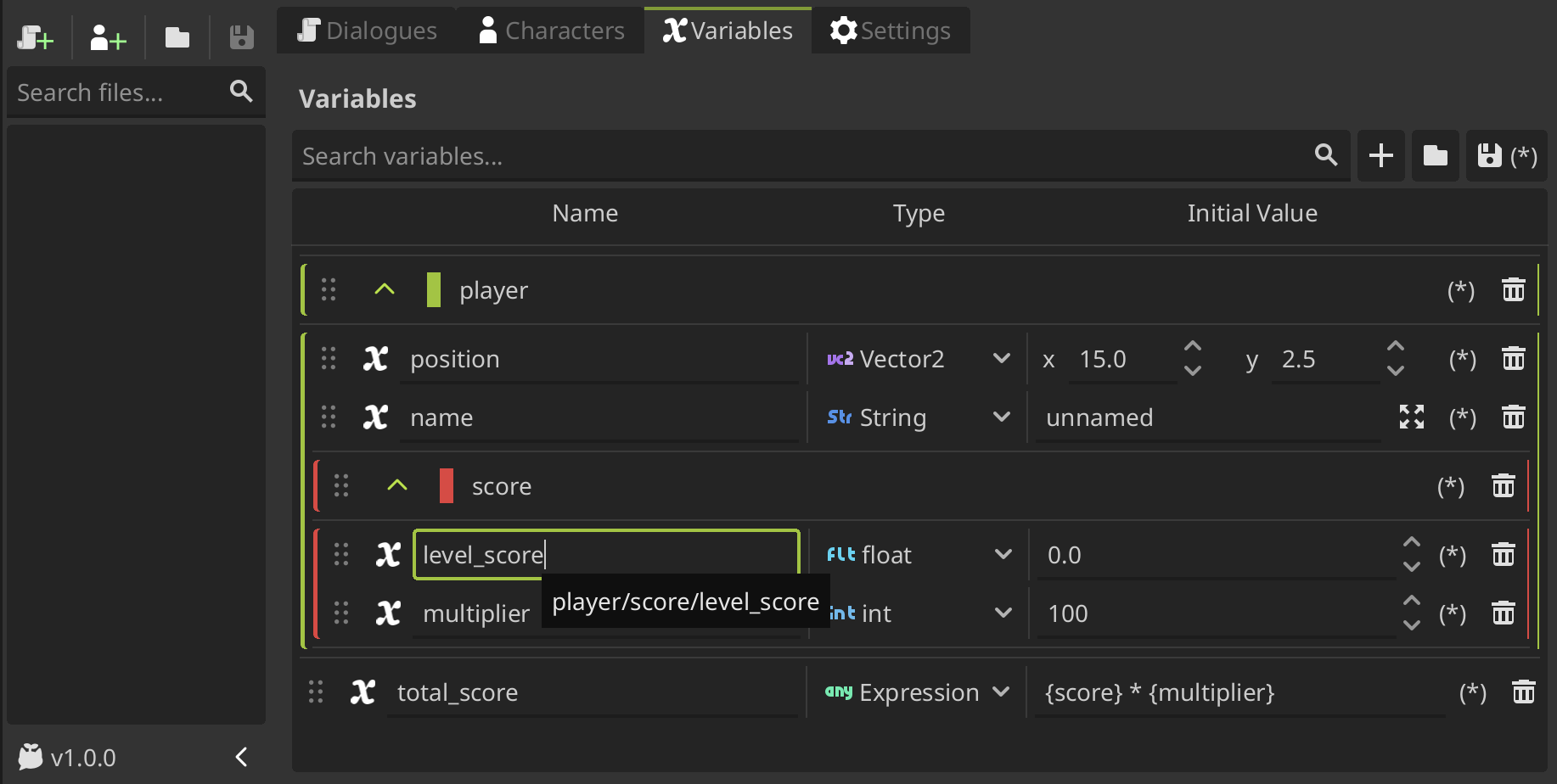Create a new dialogue file
Screen dimensions: 1557x784
(35, 37)
